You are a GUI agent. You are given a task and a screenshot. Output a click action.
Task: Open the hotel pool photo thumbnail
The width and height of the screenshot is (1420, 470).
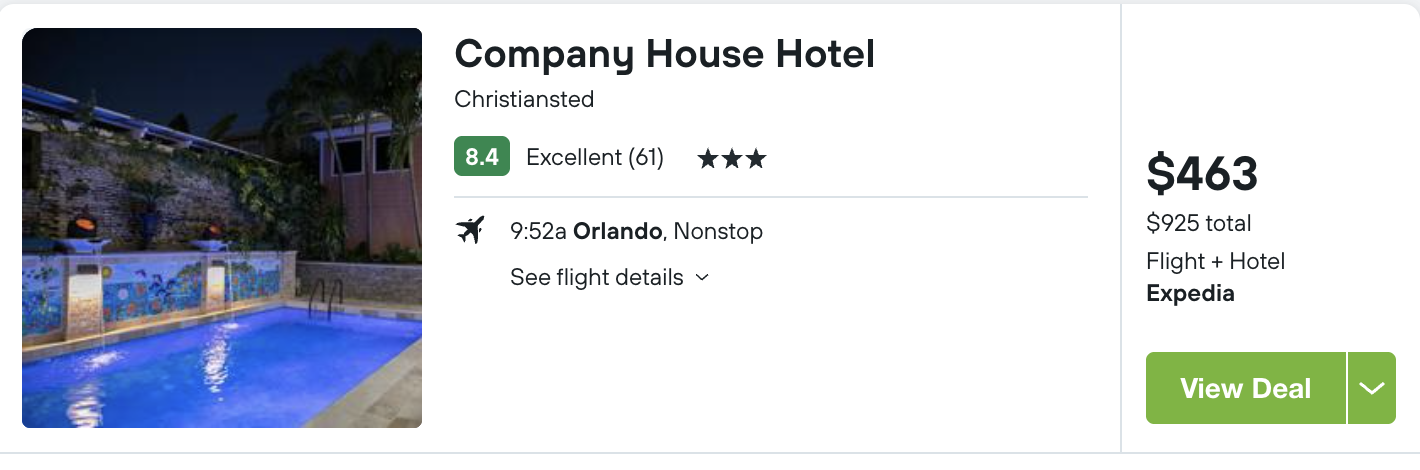(x=222, y=228)
